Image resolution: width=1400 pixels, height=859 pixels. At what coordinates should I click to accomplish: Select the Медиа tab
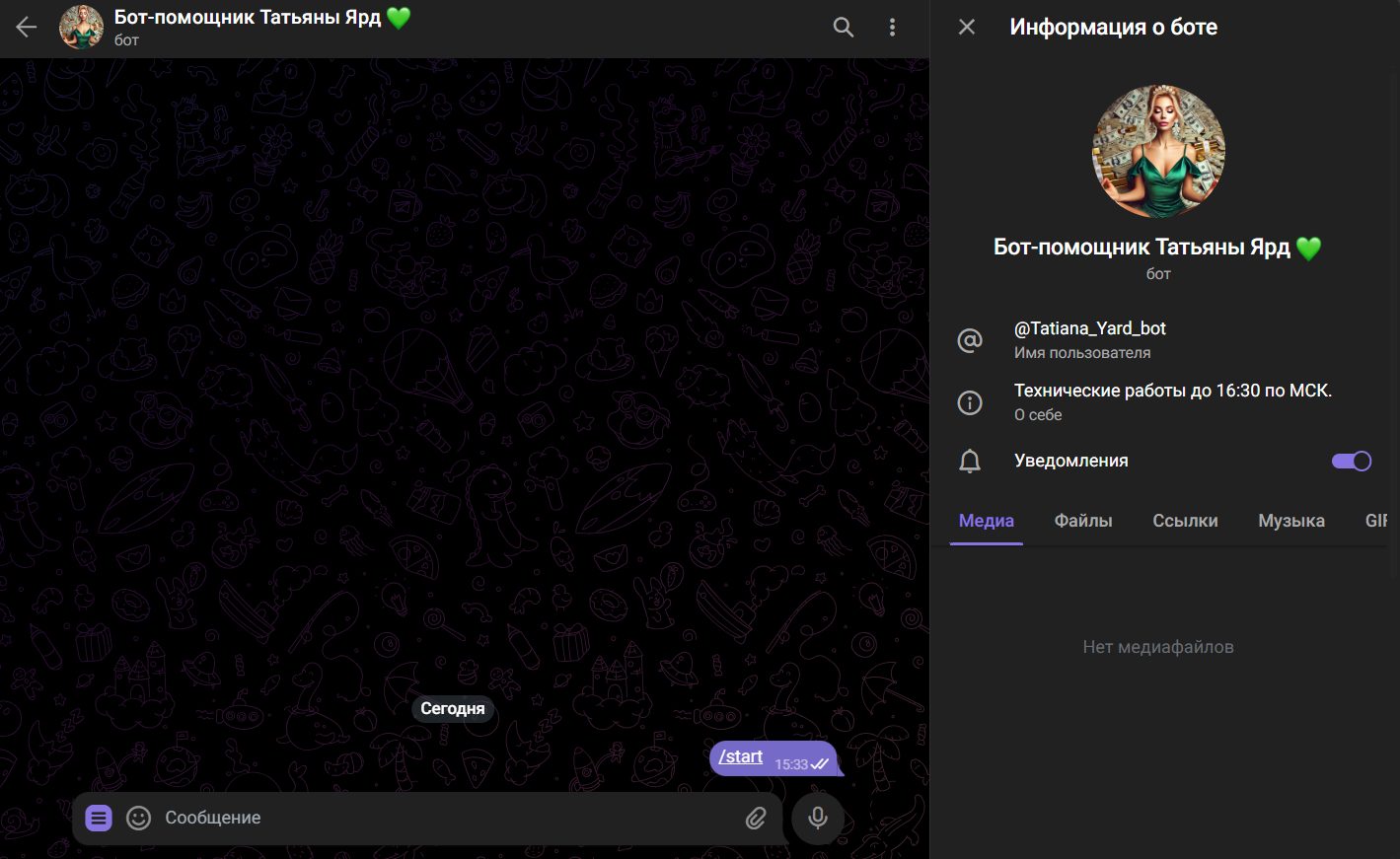(x=986, y=521)
